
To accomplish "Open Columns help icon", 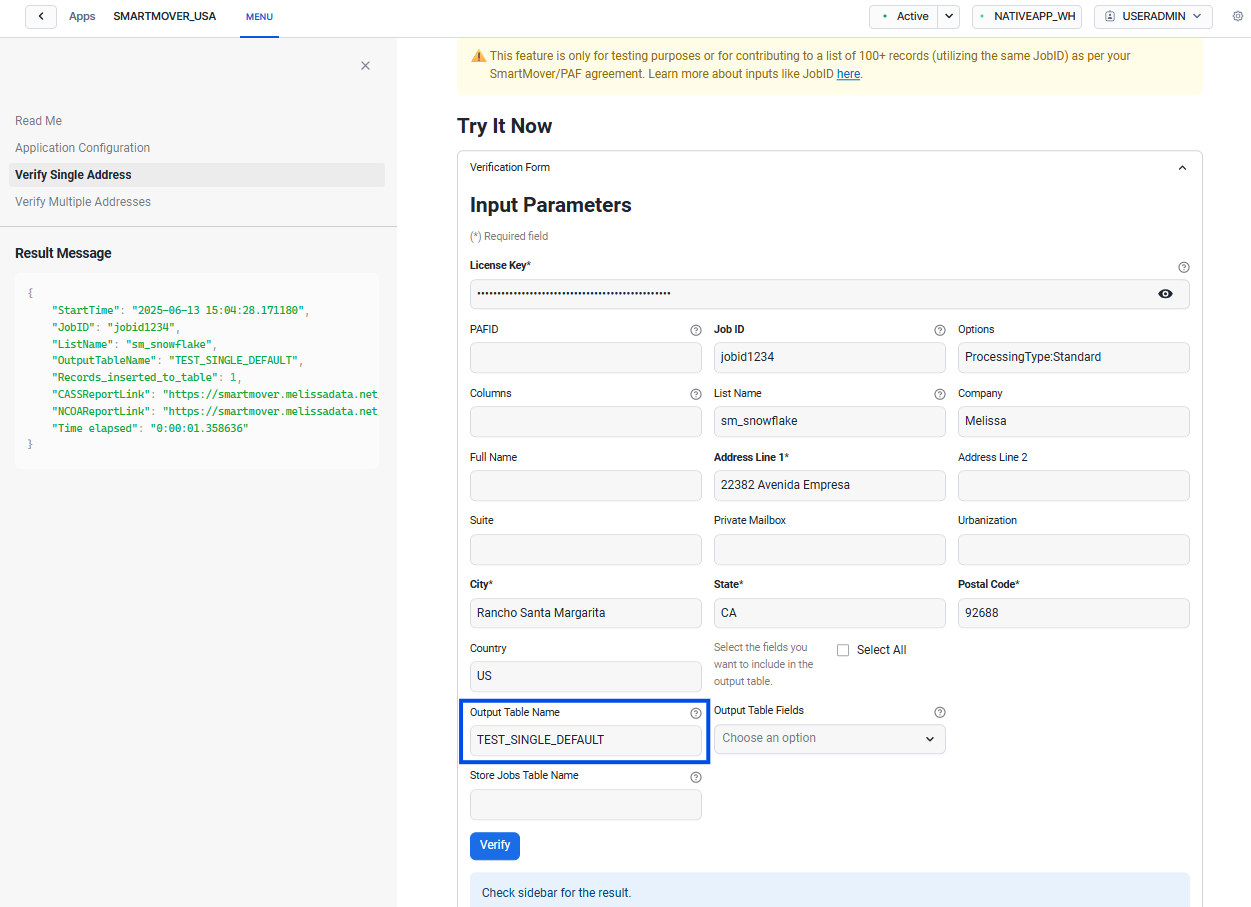I will [x=696, y=394].
